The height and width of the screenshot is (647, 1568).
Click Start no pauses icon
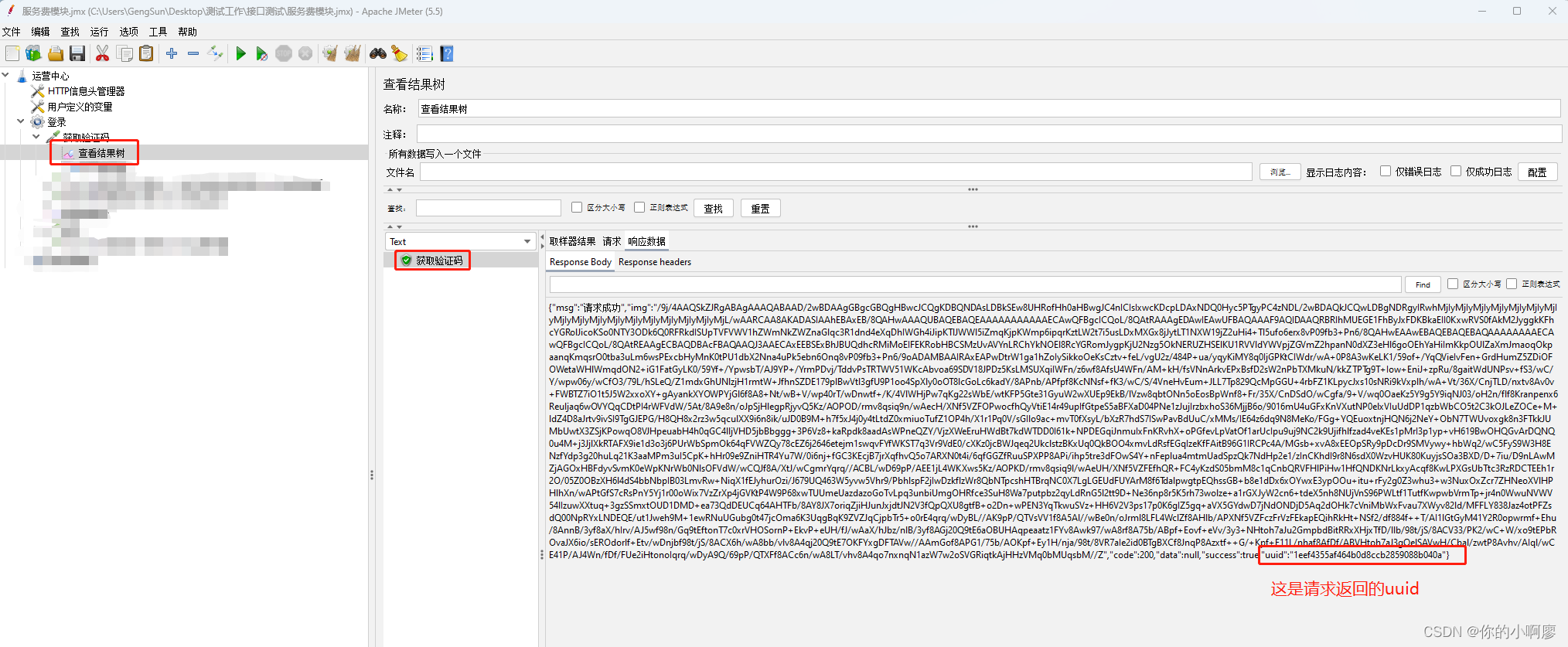(x=262, y=53)
